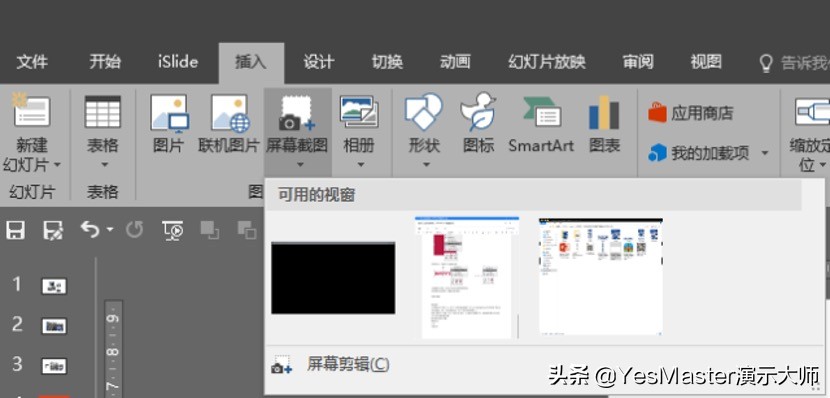Click My Add-ins (我的加载项)
The width and height of the screenshot is (830, 398).
pyautogui.click(x=699, y=153)
